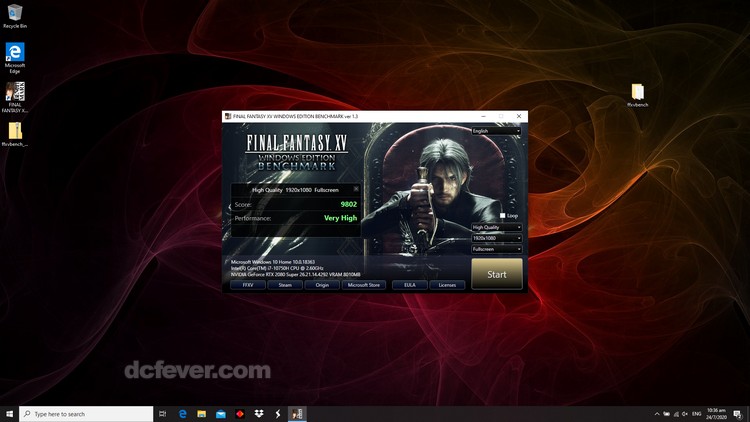The image size is (750, 422).
Task: Open the Licenses button
Action: coord(447,285)
